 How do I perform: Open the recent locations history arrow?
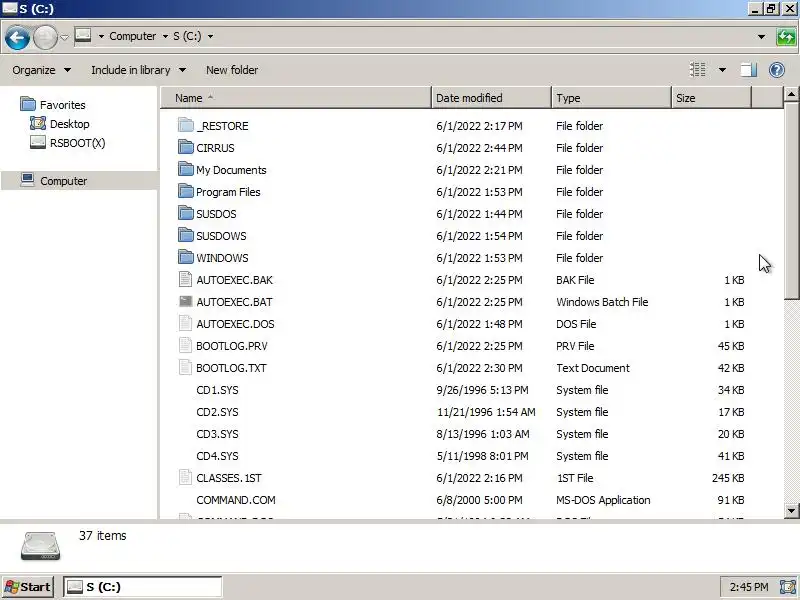(64, 37)
